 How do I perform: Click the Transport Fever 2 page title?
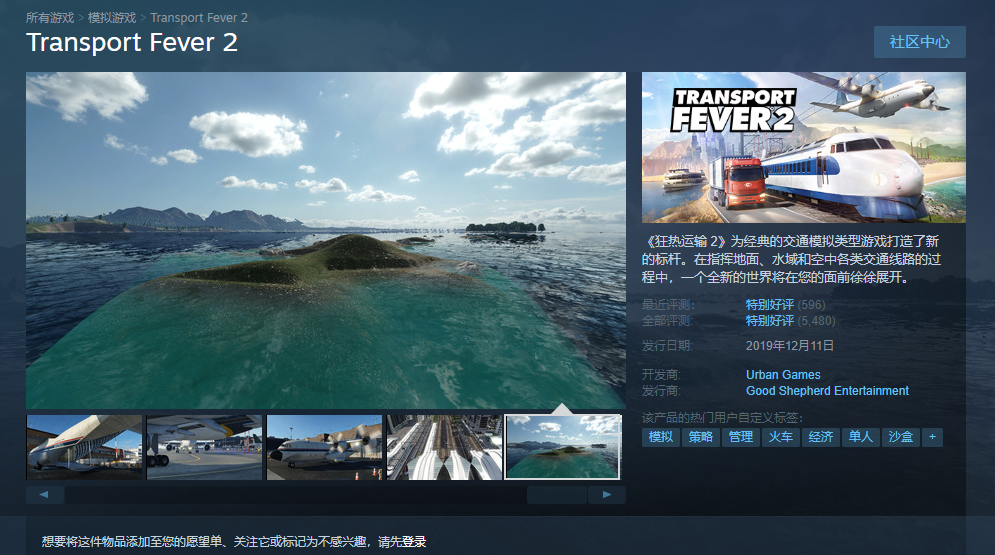click(x=132, y=42)
